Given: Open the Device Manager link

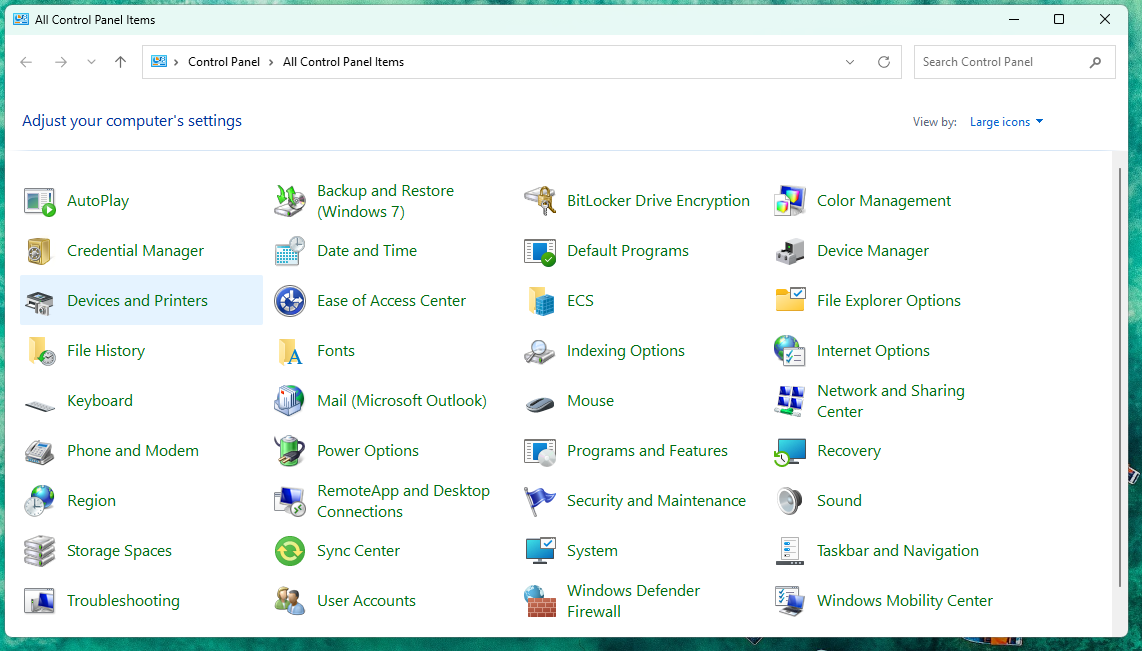Looking at the screenshot, I should [873, 251].
